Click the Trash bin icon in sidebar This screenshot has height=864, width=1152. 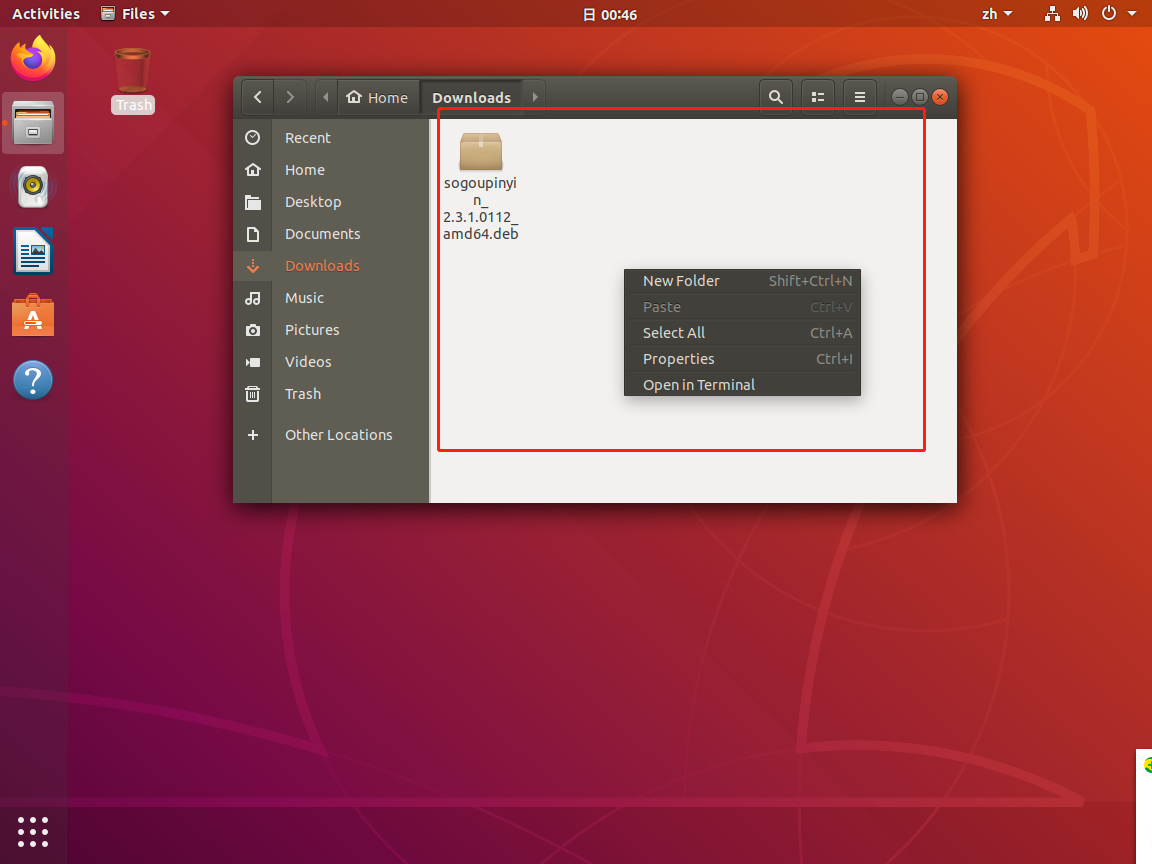coord(253,394)
